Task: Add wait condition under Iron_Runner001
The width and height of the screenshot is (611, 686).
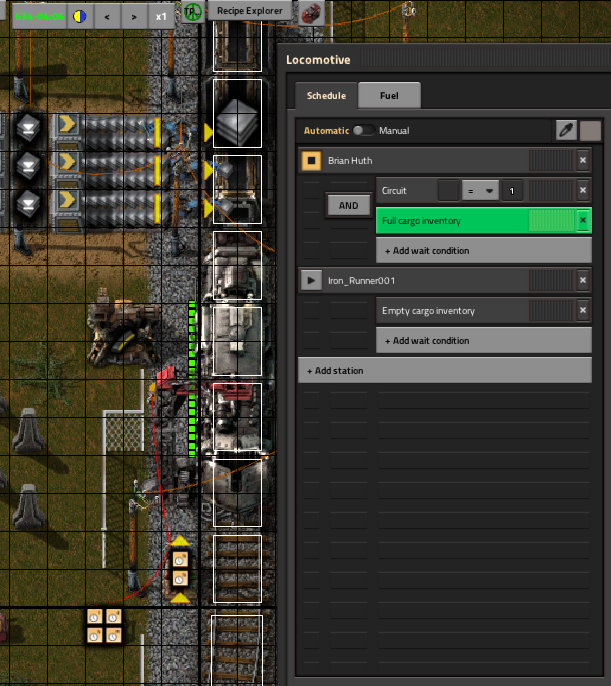Action: click(484, 340)
